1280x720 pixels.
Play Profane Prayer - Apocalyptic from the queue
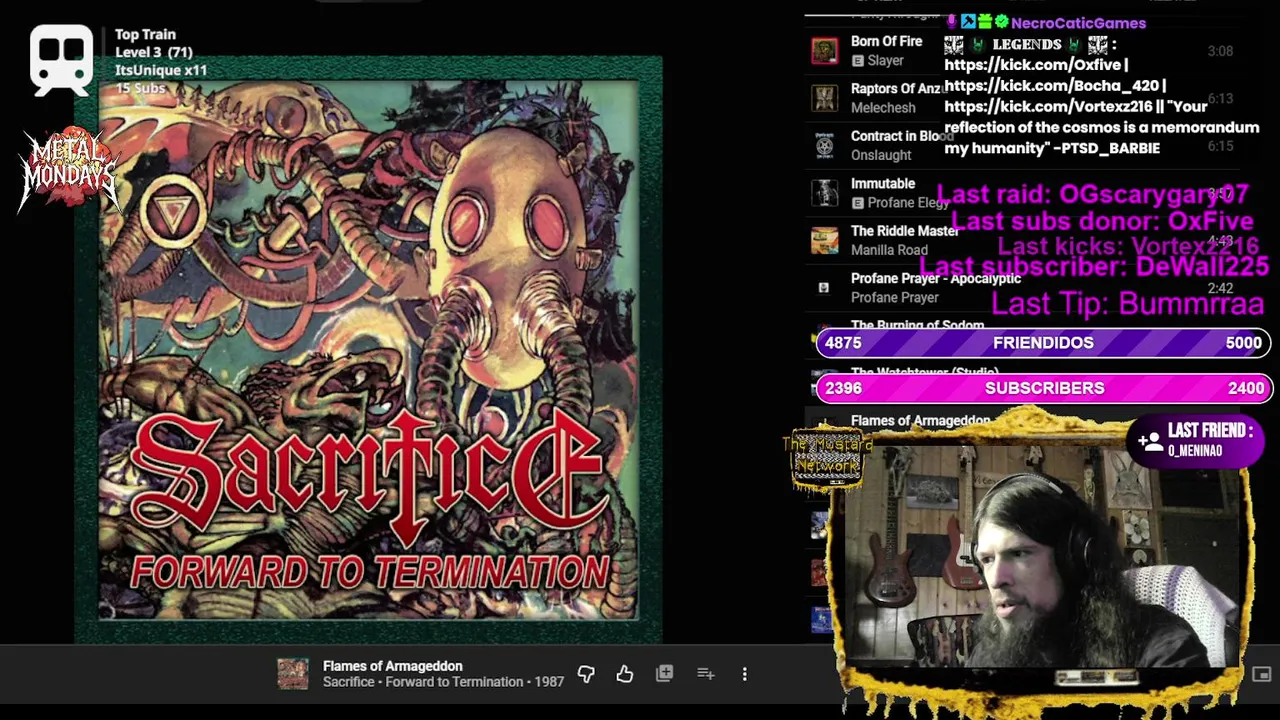[x=936, y=278]
